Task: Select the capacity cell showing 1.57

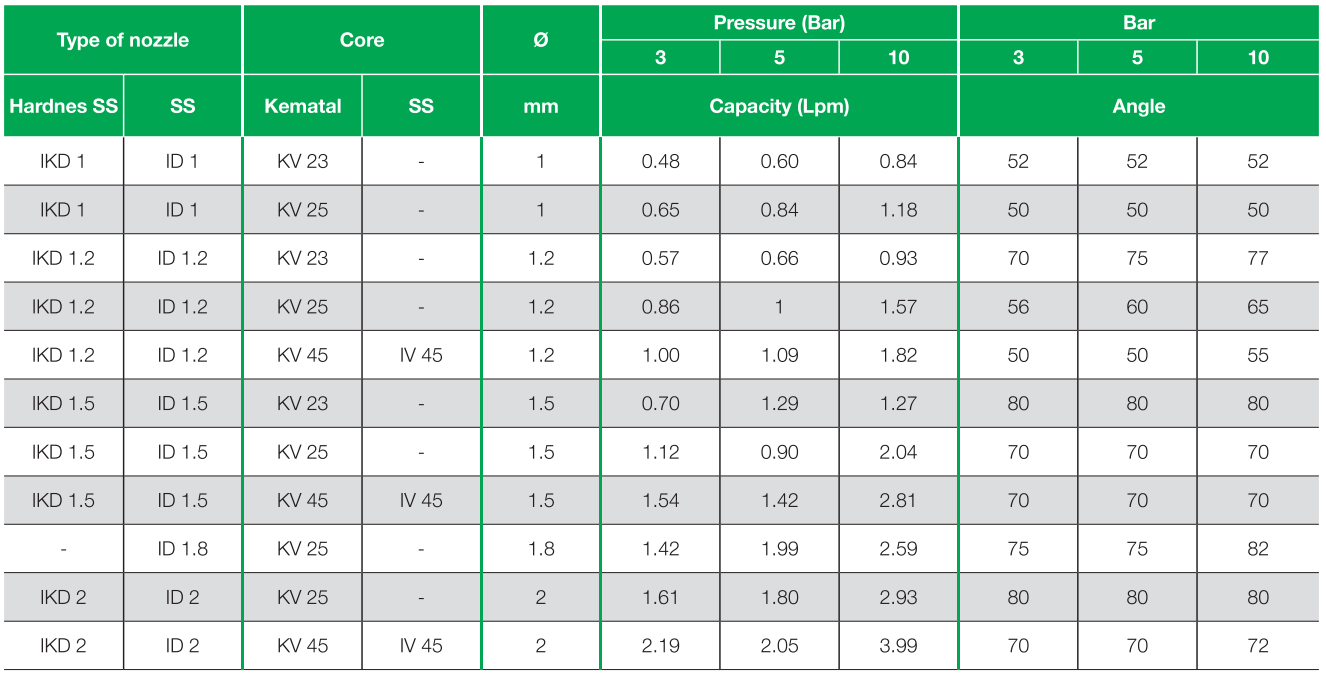Action: pos(898,307)
